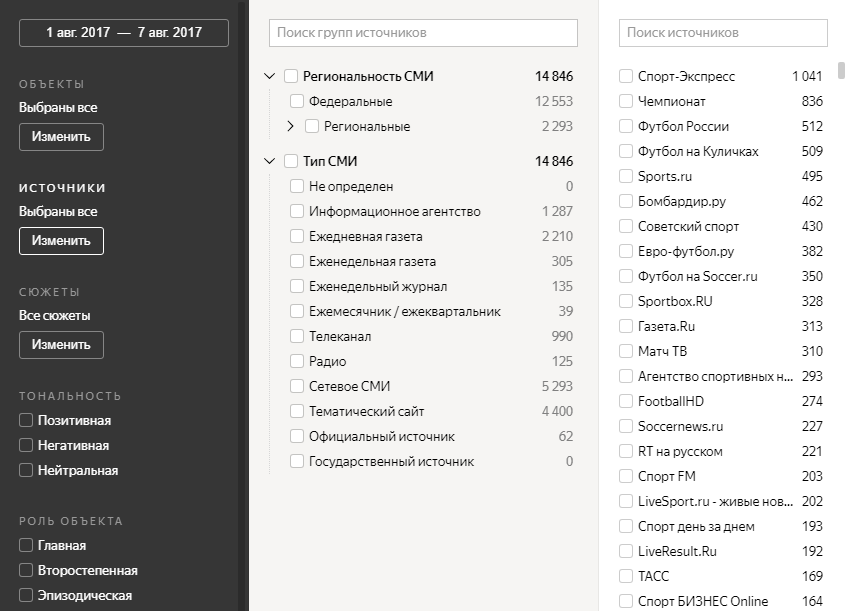Collapse the Тип СМИ group

click(270, 161)
